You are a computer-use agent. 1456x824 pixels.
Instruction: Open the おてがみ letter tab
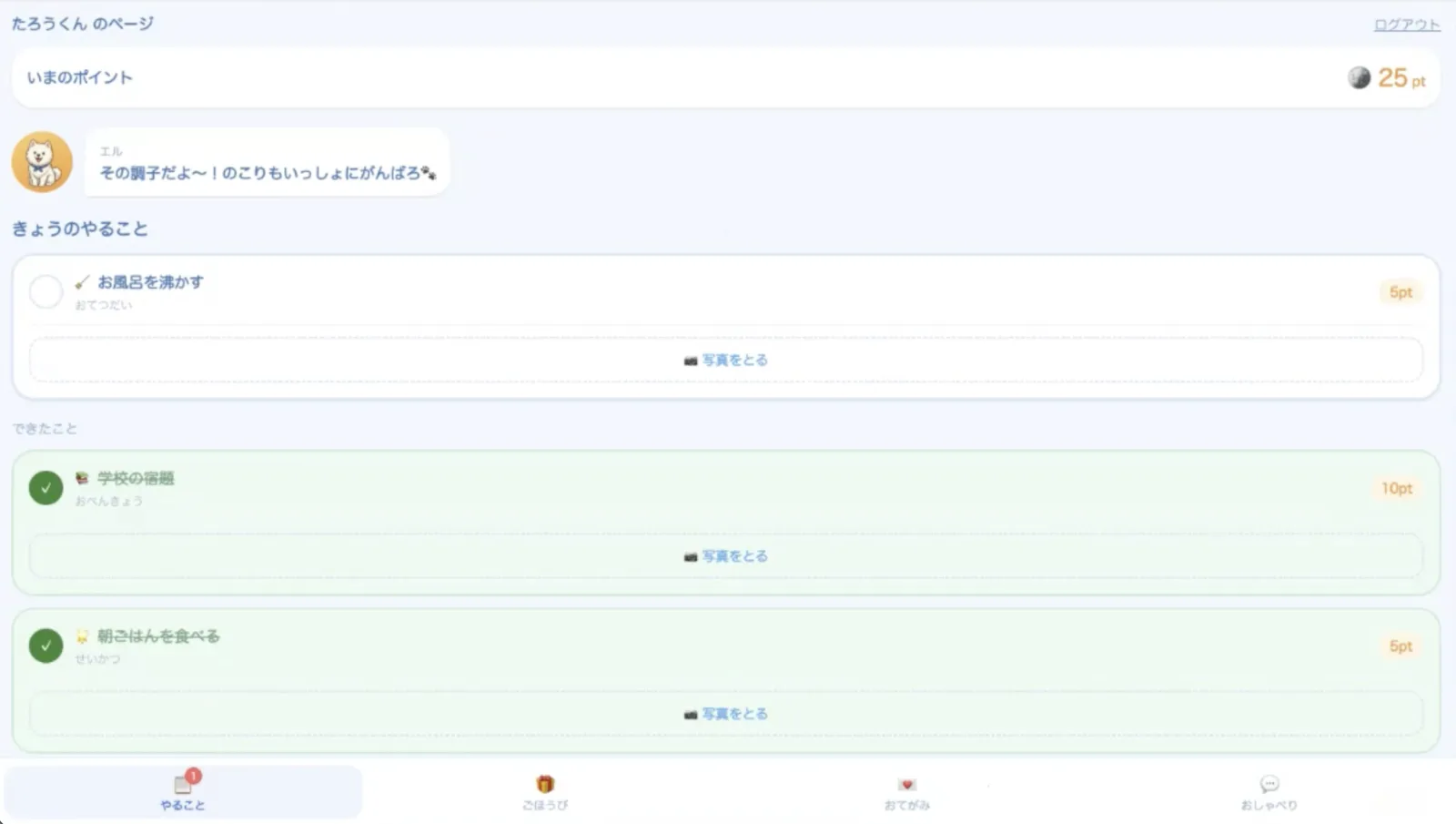(907, 791)
